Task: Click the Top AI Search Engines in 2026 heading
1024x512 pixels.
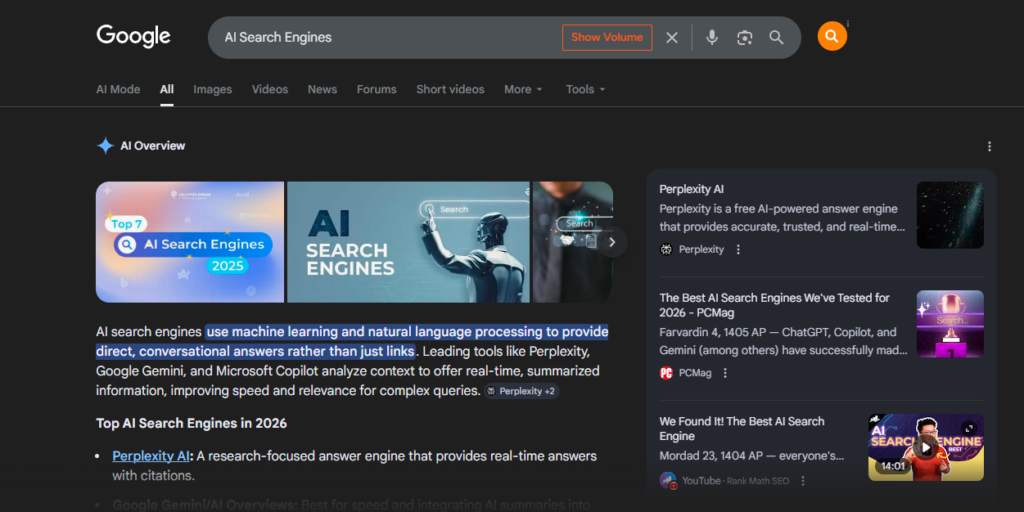Action: click(x=191, y=423)
